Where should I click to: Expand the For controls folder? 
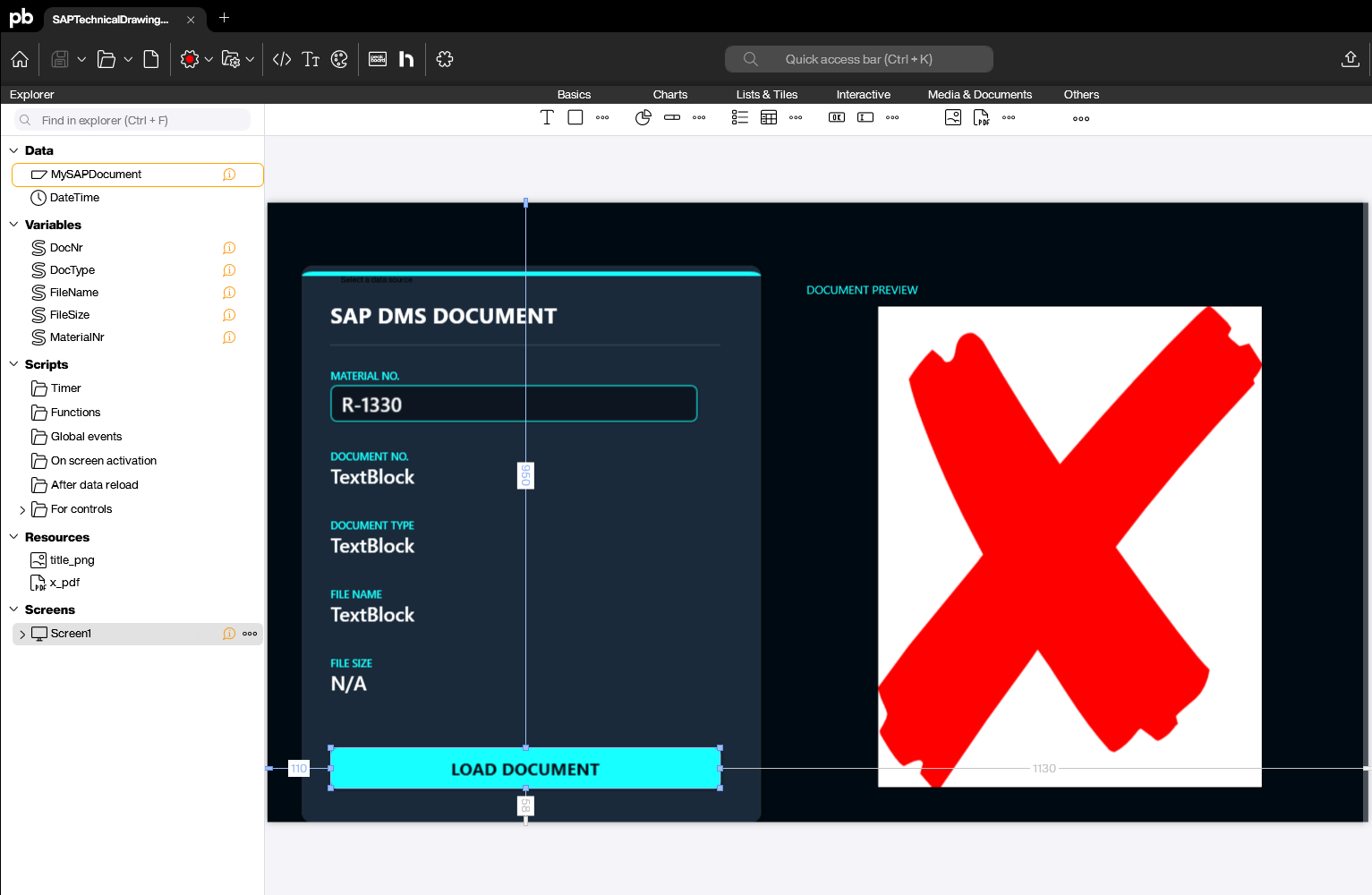(x=22, y=510)
